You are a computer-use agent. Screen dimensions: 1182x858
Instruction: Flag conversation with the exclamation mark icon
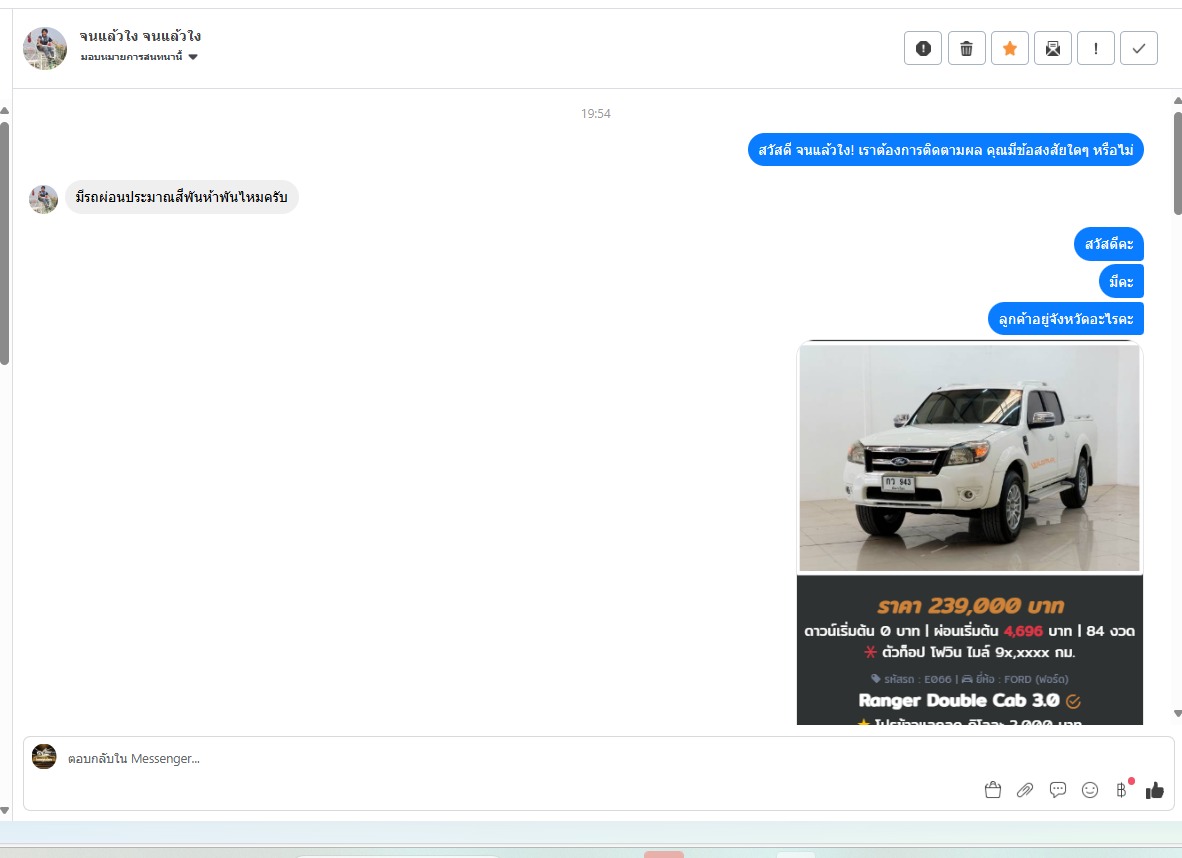tap(1095, 49)
